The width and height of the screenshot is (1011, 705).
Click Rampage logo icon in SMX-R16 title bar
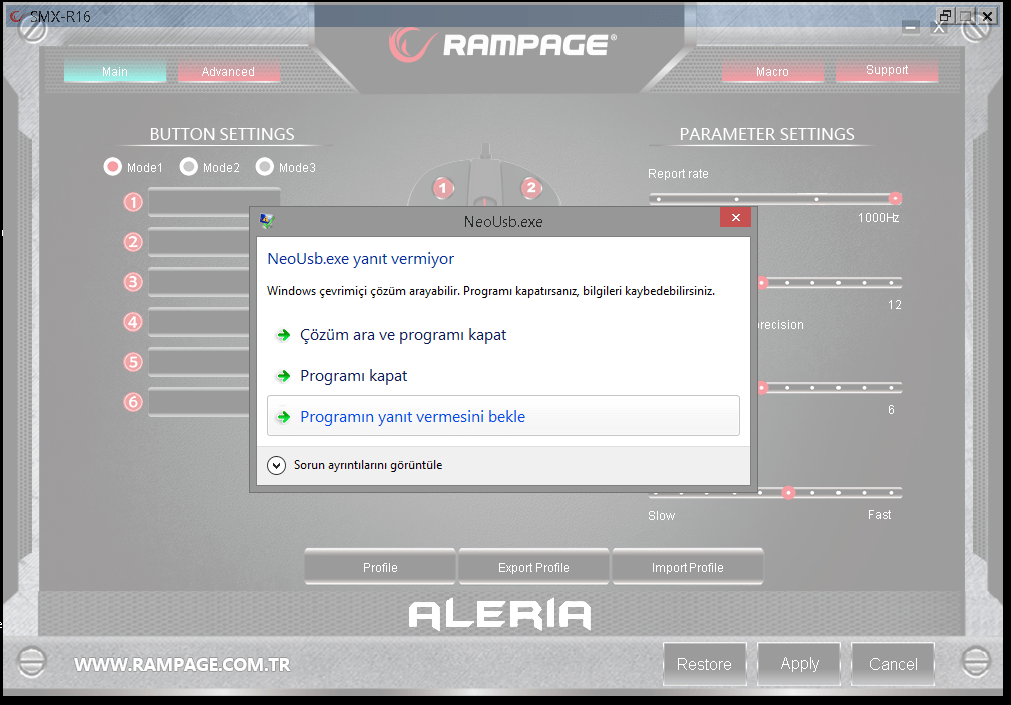[16, 16]
